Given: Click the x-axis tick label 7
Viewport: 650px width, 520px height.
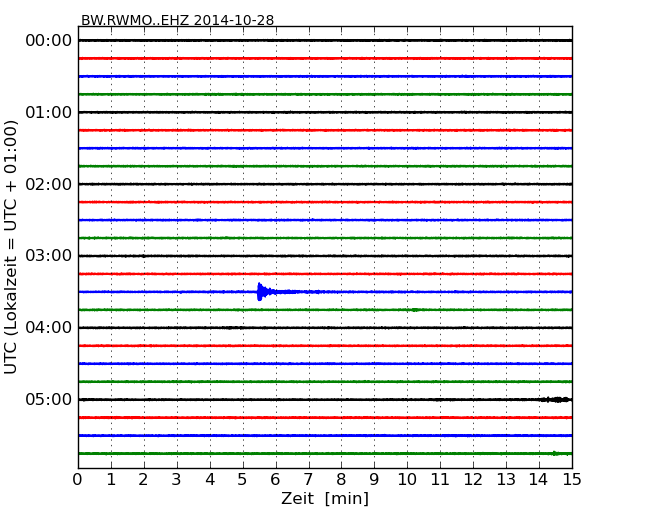Looking at the screenshot, I should point(308,480).
